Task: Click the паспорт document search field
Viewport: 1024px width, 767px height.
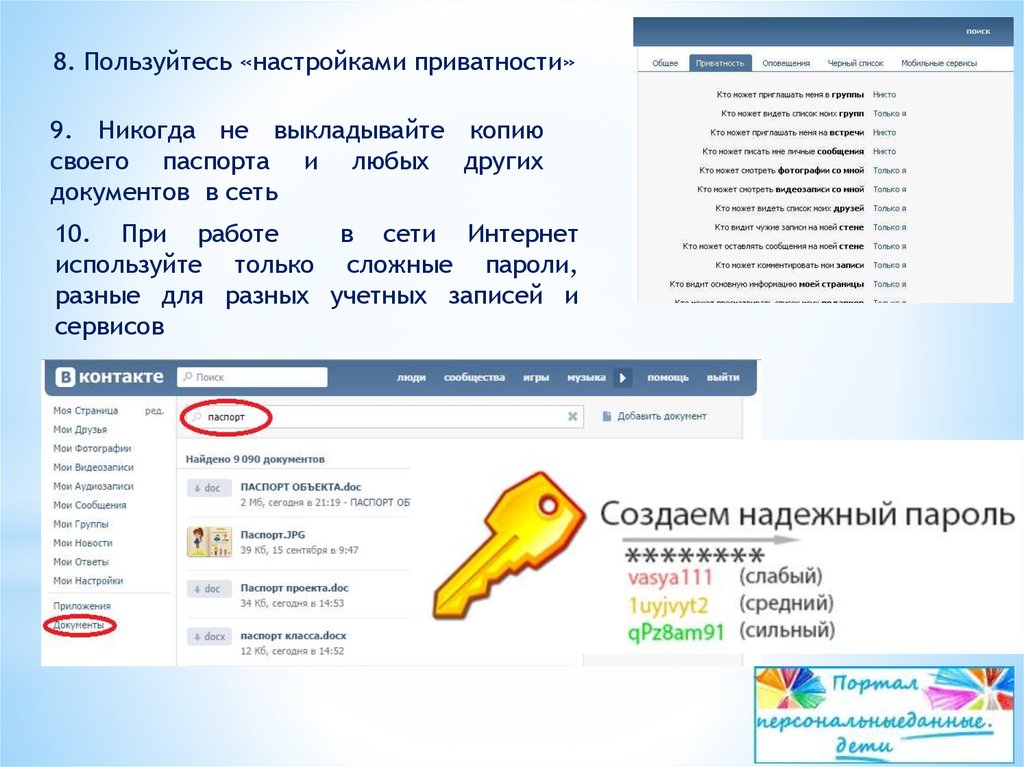Action: [x=380, y=416]
